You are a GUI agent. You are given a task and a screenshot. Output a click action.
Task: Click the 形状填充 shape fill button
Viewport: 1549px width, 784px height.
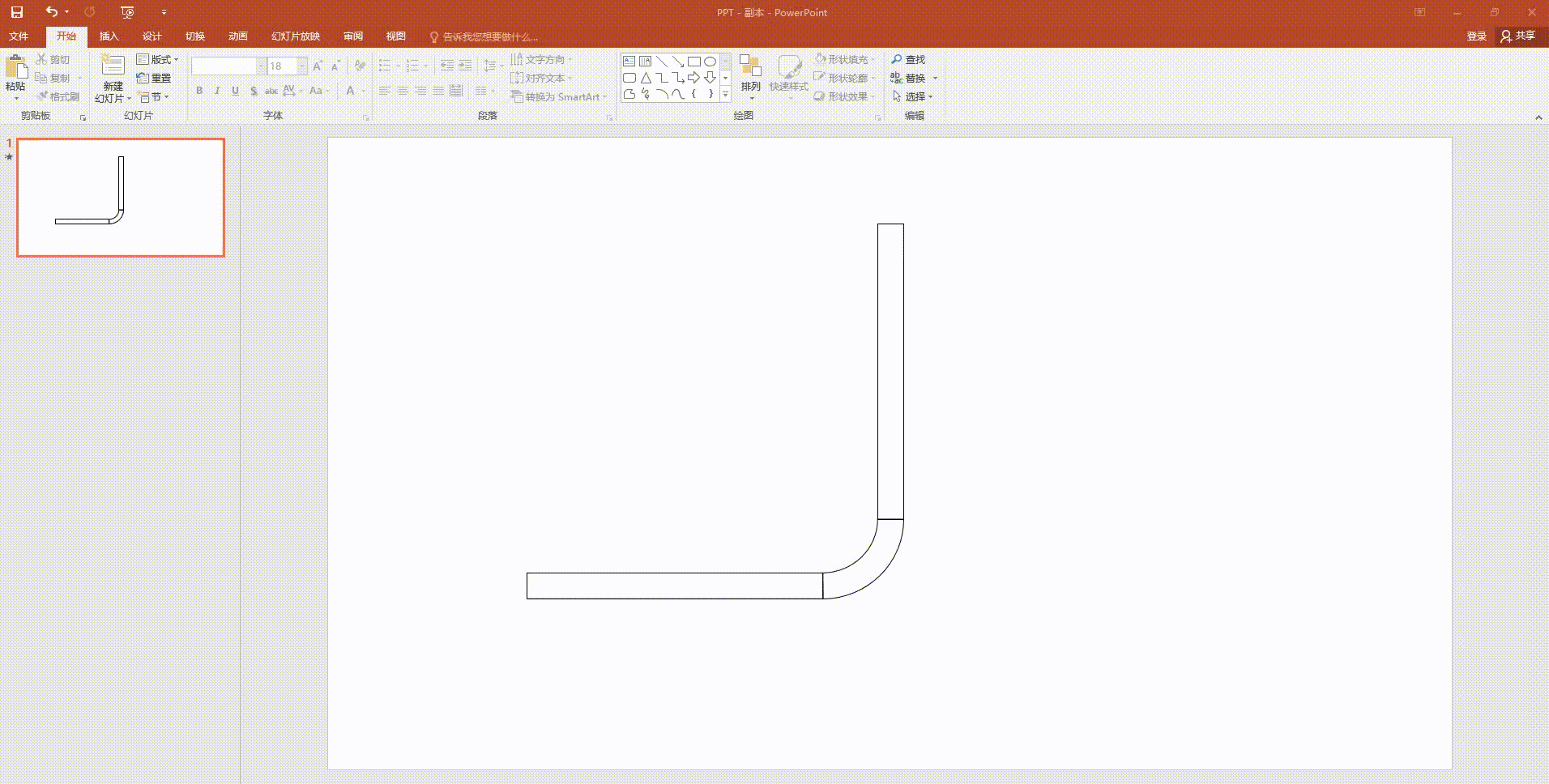point(845,59)
